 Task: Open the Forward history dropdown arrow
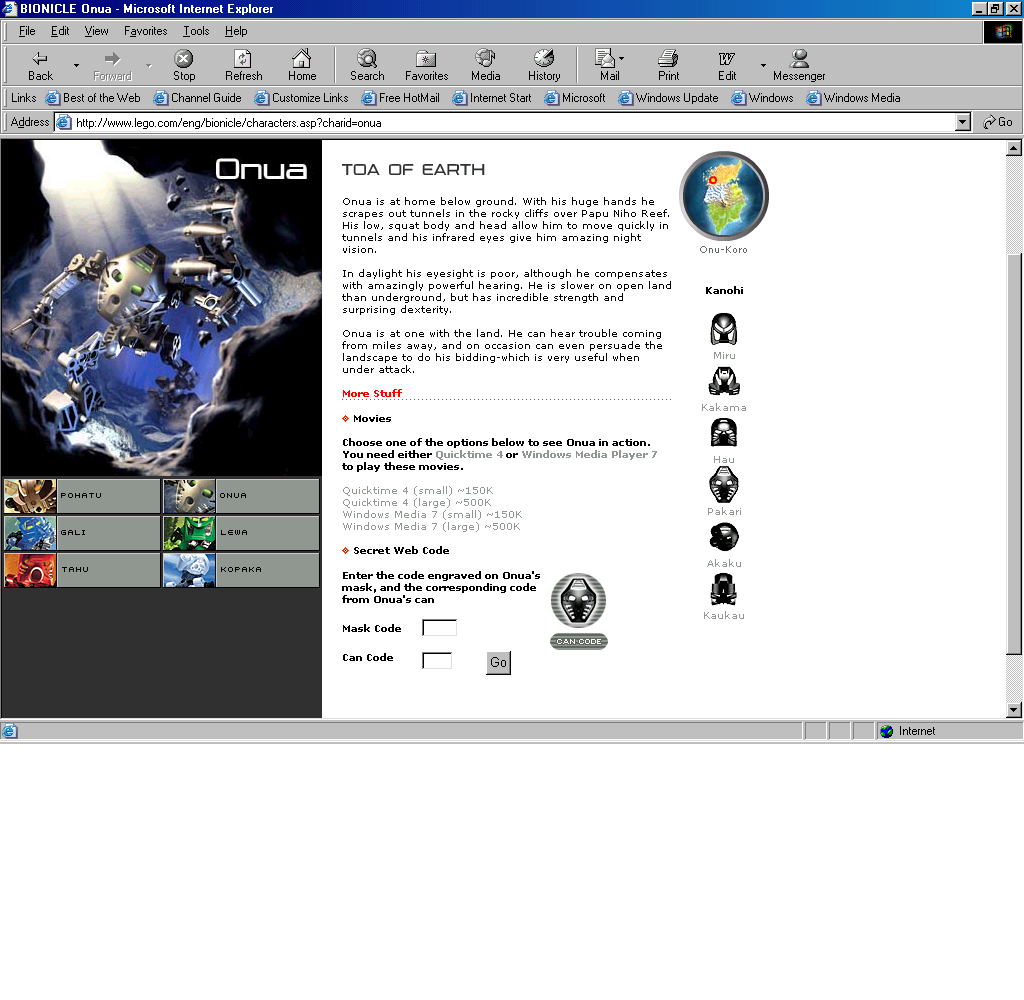point(149,65)
